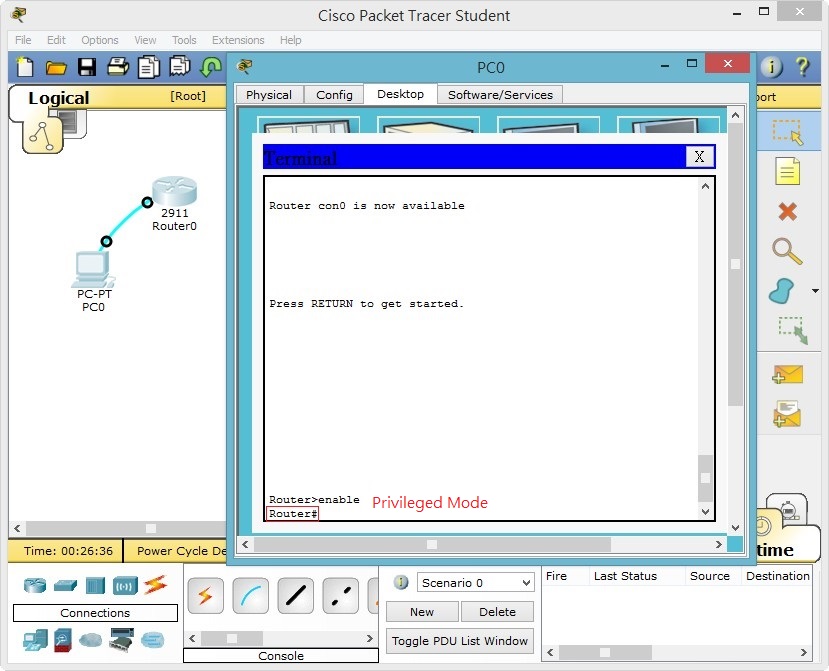Click terminal scrollbar up arrow

(705, 186)
